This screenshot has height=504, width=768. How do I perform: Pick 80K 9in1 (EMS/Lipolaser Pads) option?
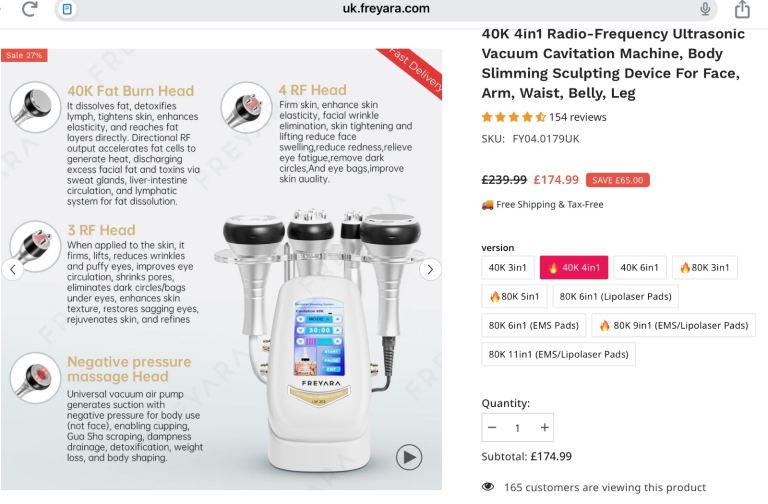click(674, 325)
